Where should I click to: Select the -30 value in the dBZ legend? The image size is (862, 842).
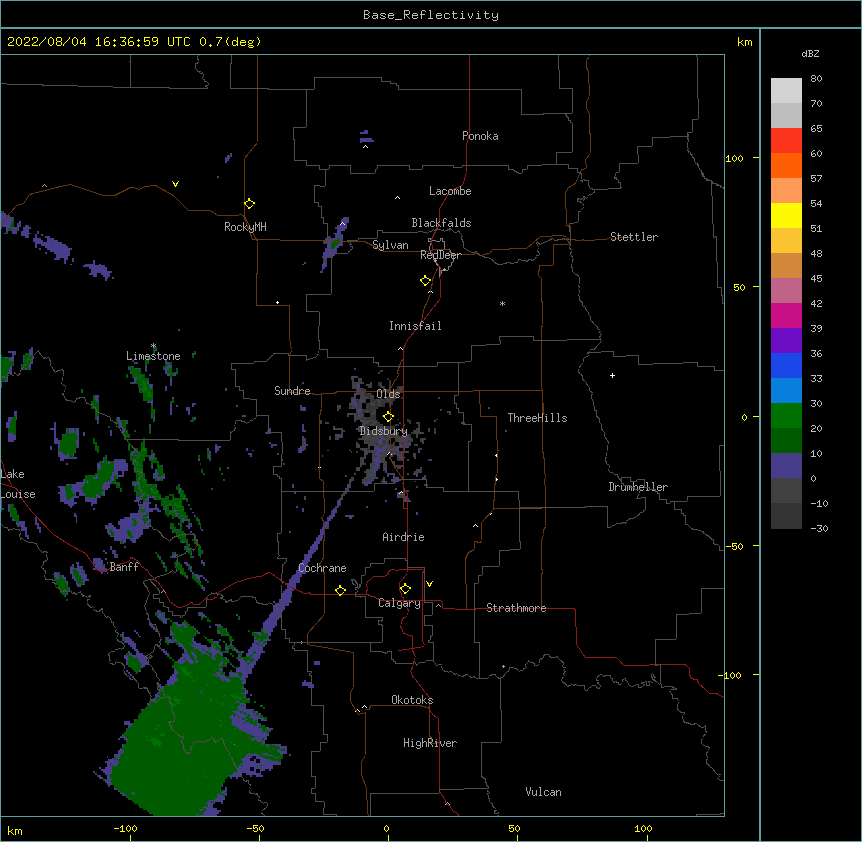pyautogui.click(x=819, y=529)
